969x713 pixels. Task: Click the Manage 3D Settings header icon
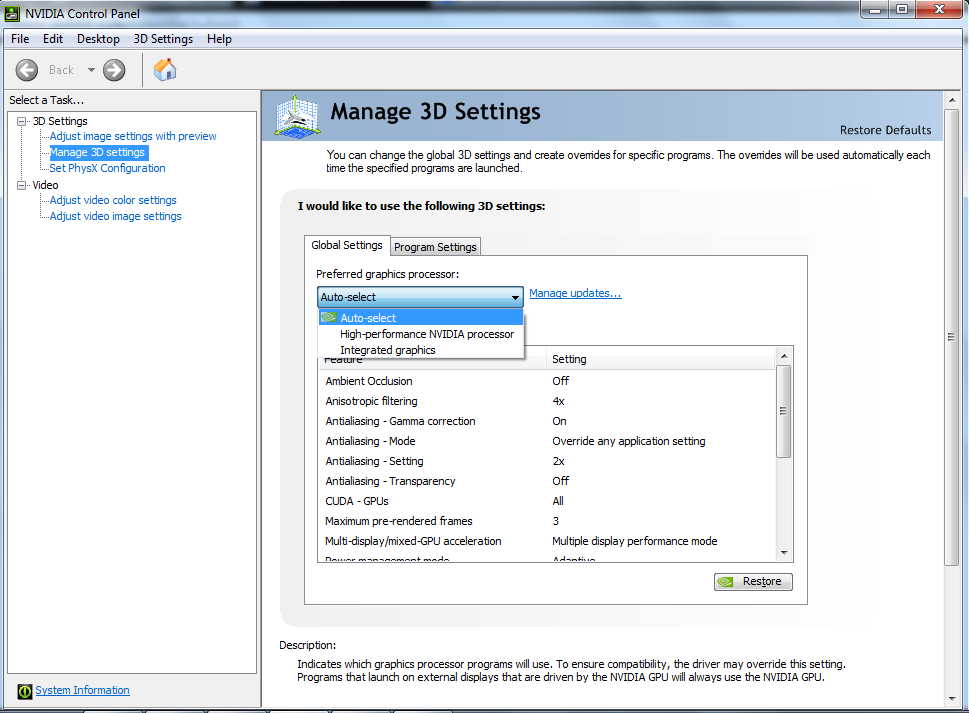[297, 116]
